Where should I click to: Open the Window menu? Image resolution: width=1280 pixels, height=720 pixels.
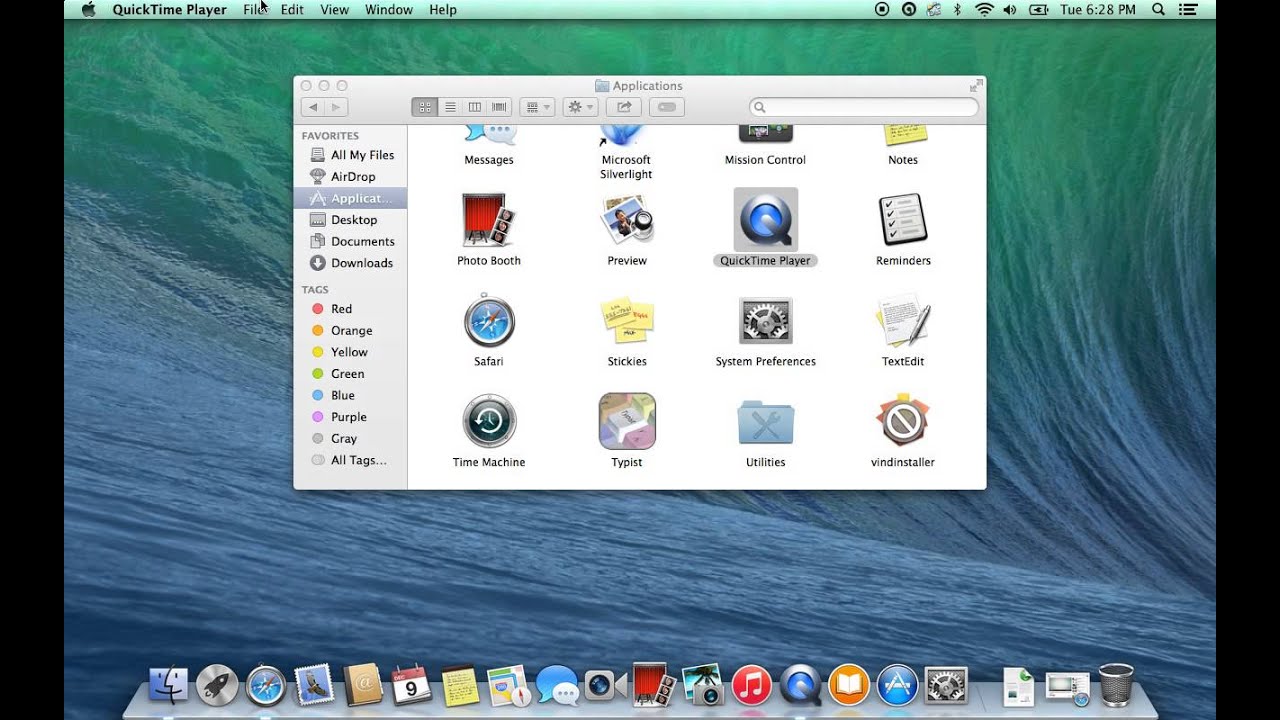click(389, 10)
